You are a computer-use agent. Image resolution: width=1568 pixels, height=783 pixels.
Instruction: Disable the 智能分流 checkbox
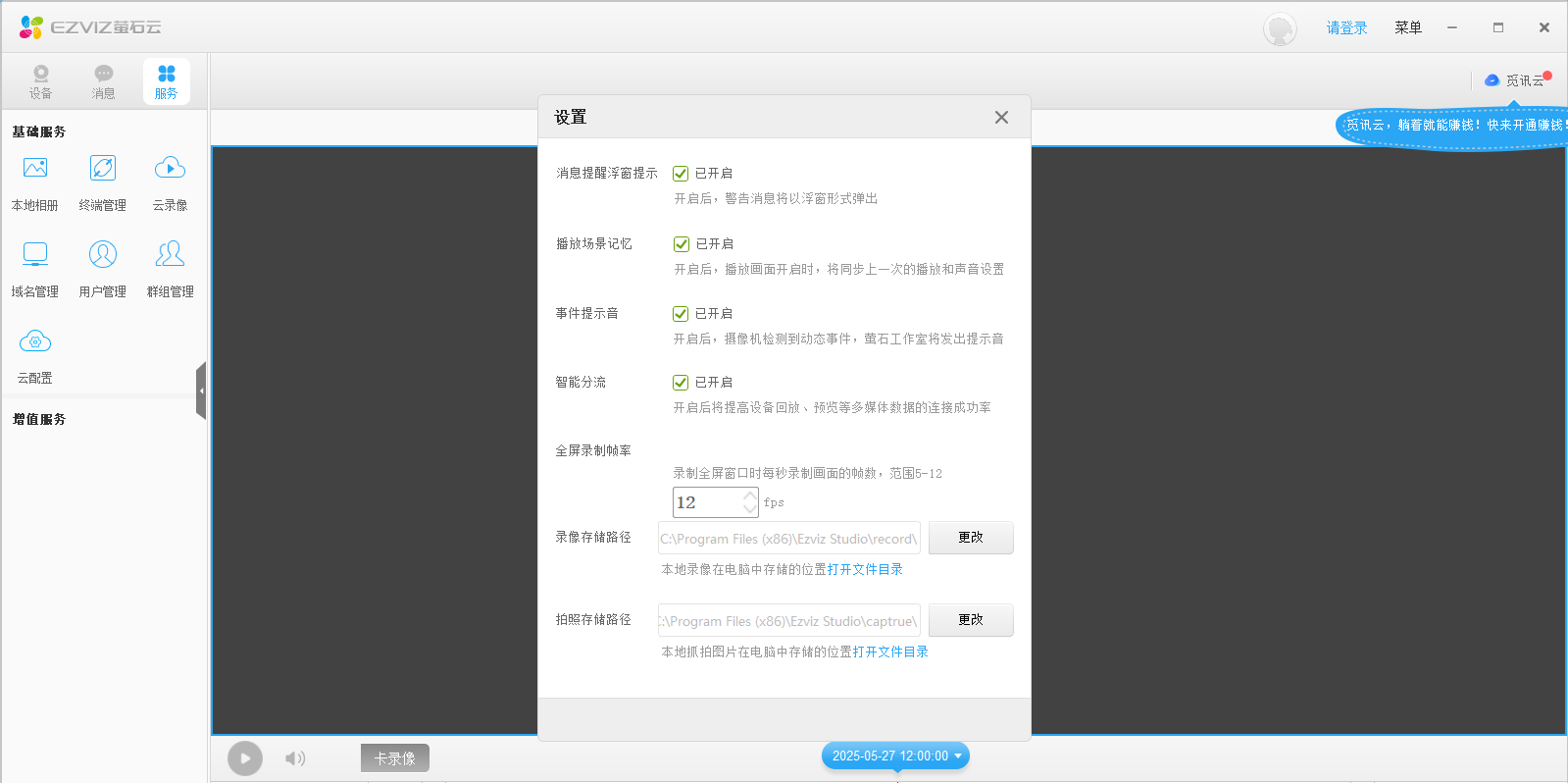pyautogui.click(x=681, y=383)
